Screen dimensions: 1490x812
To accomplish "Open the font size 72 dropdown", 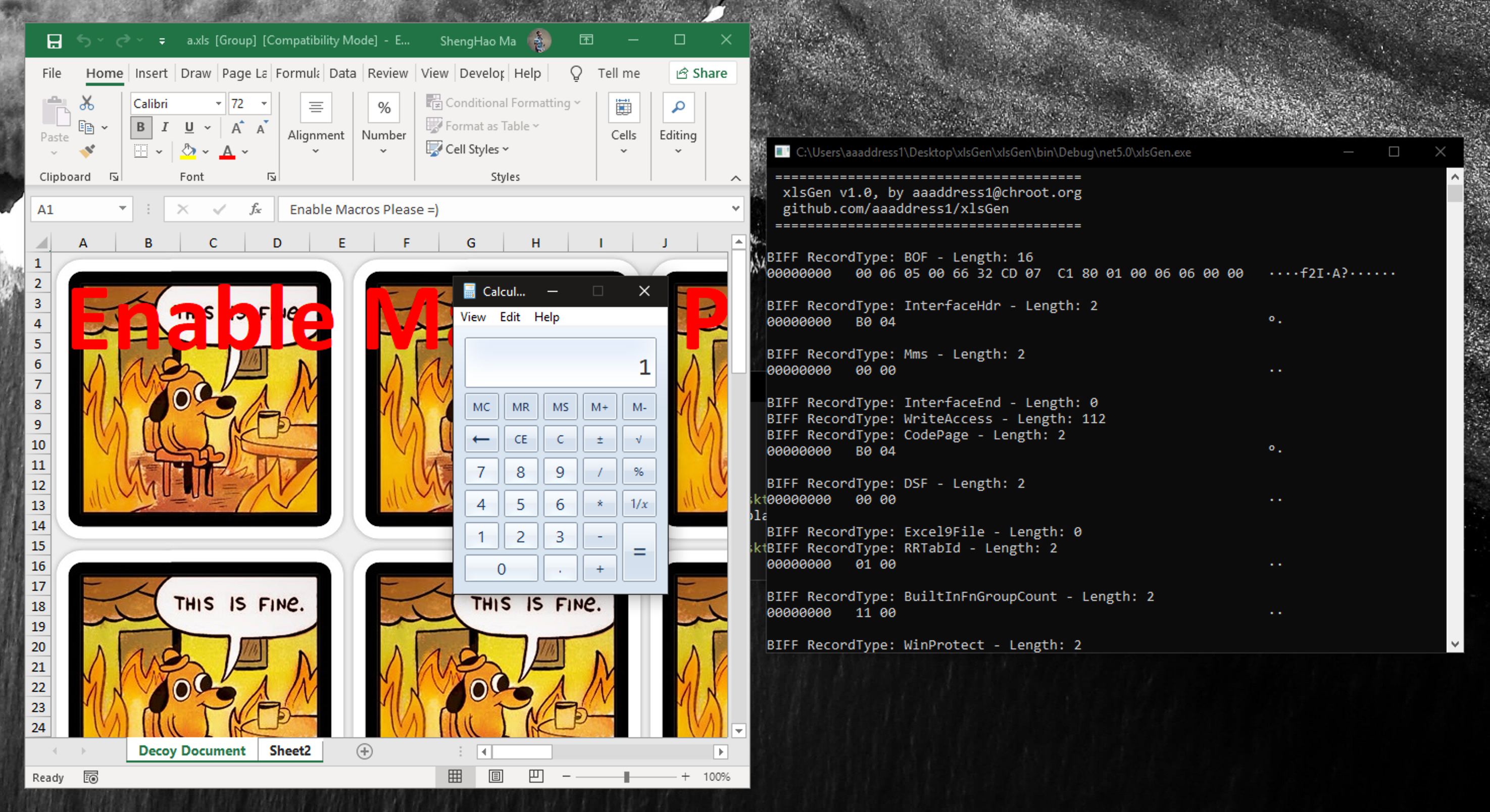I will tap(264, 104).
